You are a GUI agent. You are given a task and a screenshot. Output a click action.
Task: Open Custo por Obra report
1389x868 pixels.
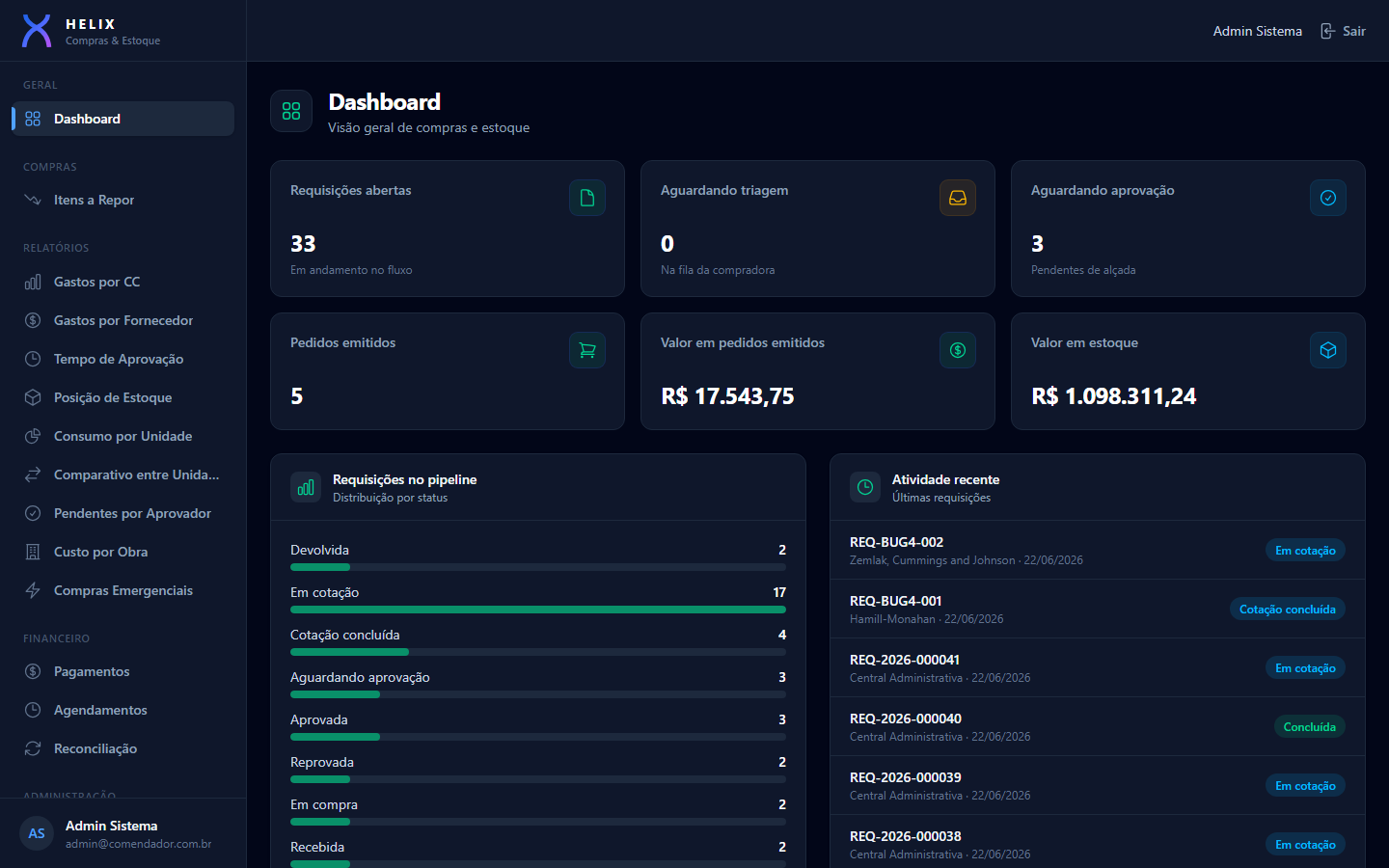pos(123,552)
